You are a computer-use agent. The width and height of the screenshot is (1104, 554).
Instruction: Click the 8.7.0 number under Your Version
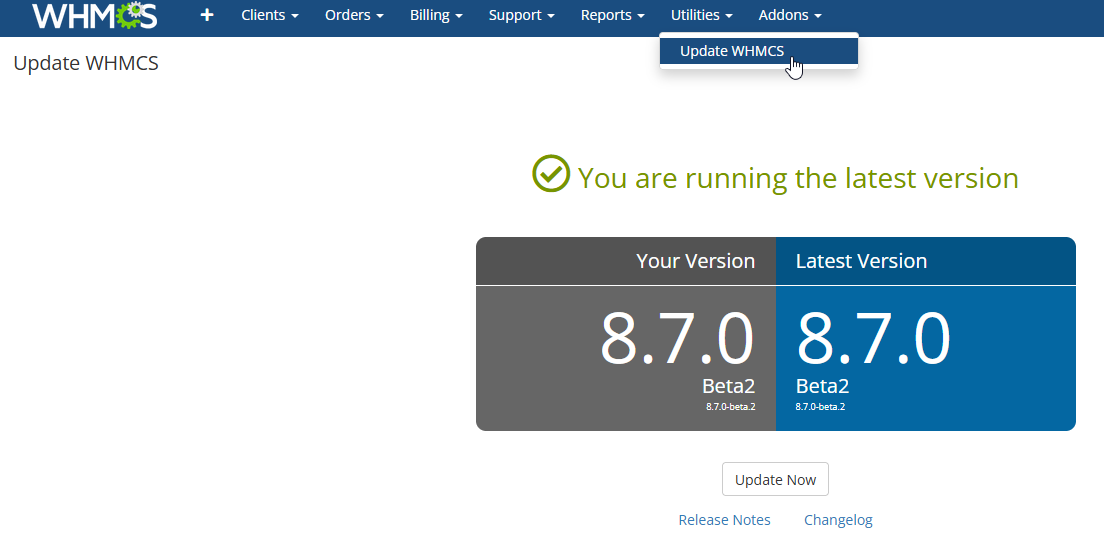click(x=677, y=339)
